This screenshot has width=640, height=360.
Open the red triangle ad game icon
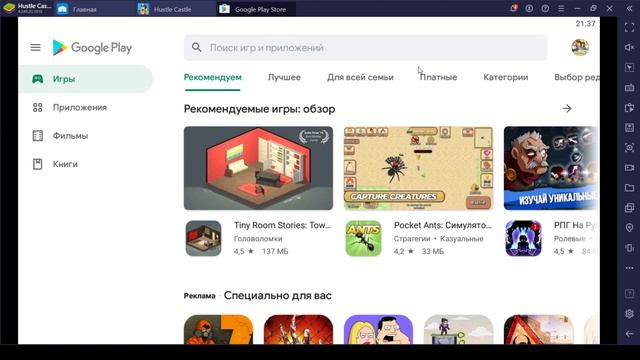coord(538,329)
